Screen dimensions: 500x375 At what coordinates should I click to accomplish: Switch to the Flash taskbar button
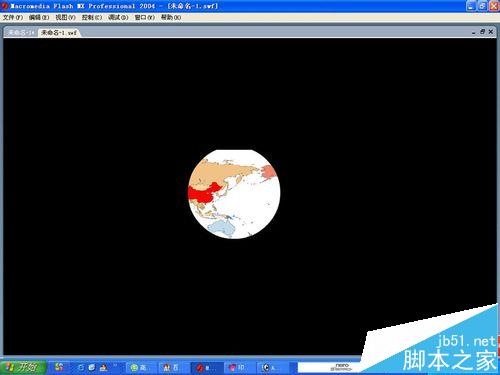point(207,368)
